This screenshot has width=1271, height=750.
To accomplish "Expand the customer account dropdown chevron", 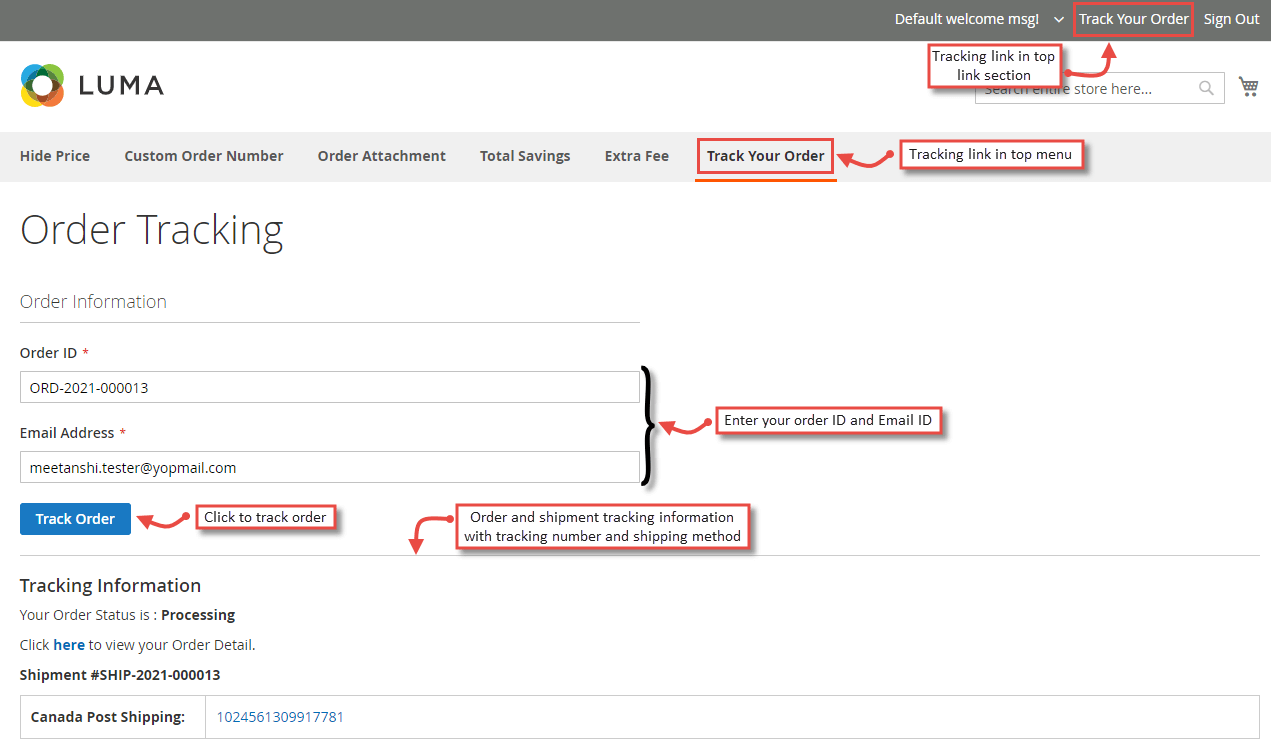I will point(1057,19).
